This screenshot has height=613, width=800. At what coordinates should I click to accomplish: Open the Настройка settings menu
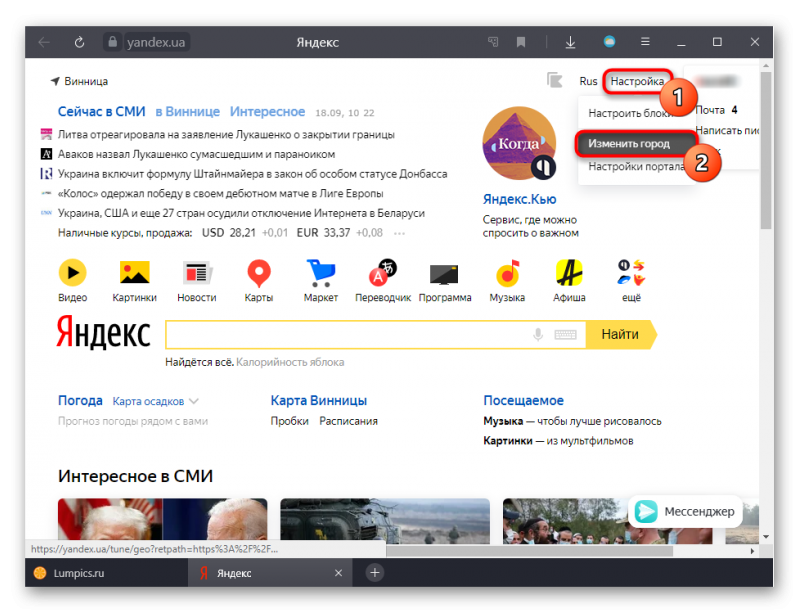click(637, 81)
